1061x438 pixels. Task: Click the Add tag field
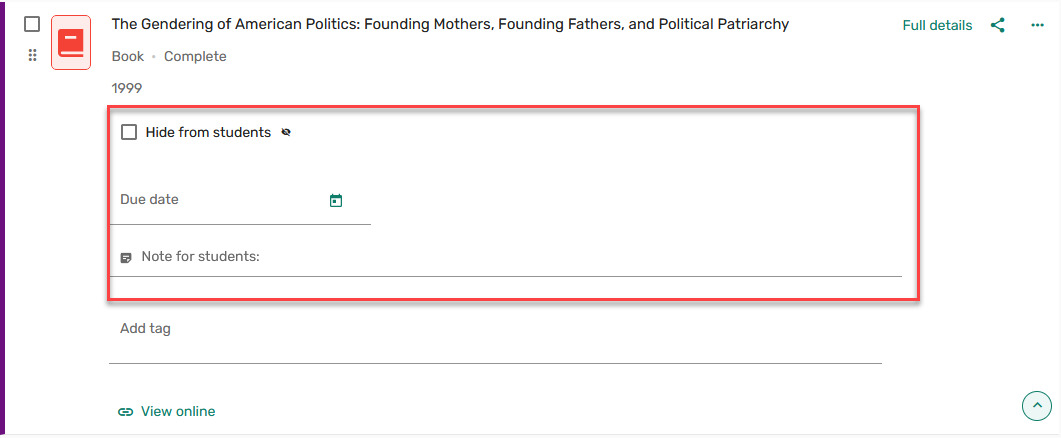495,329
